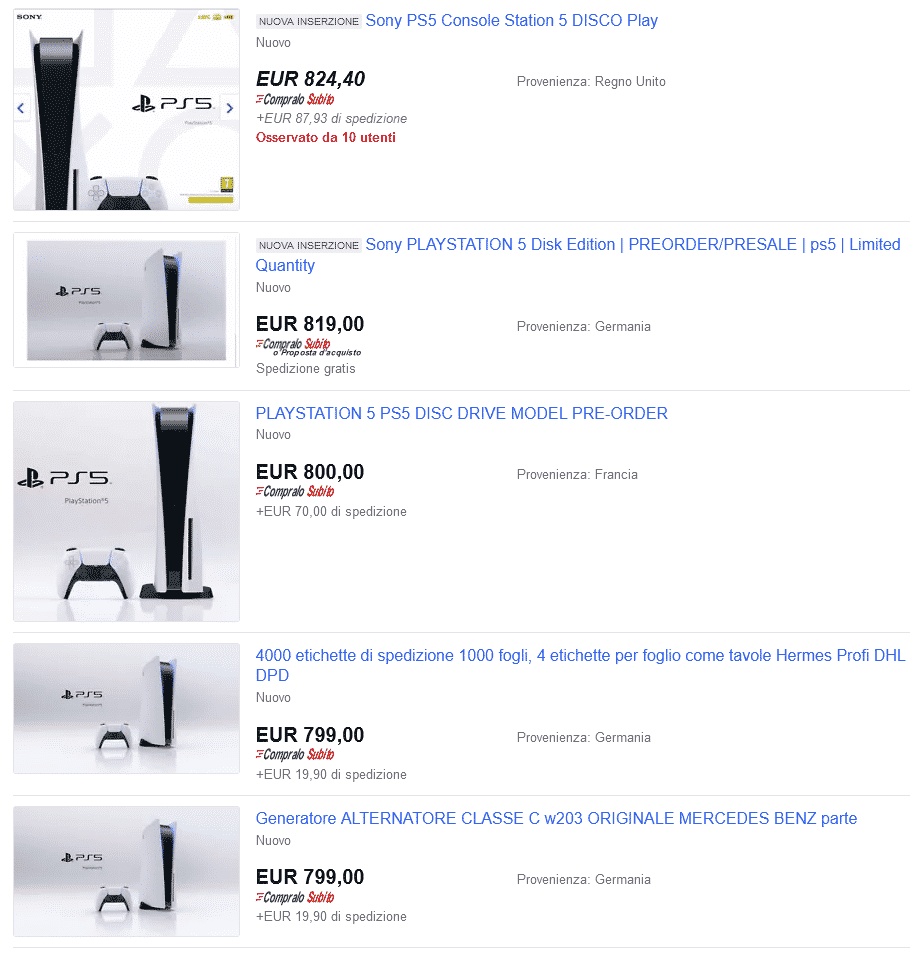This screenshot has width=923, height=957.
Task: Click the Compralo Subito logo under EUR 824,40
Action: (295, 99)
